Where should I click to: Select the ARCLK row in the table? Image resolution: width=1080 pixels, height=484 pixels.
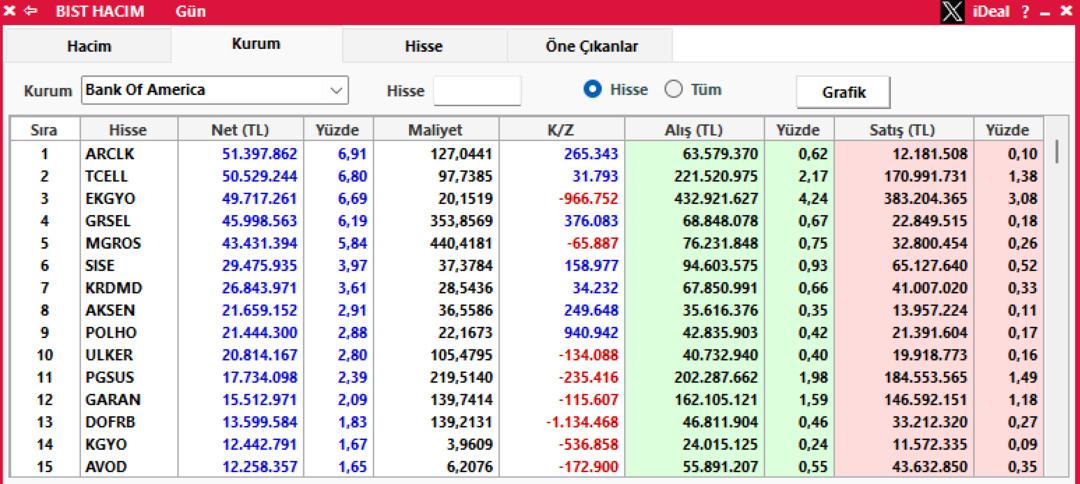pos(108,154)
